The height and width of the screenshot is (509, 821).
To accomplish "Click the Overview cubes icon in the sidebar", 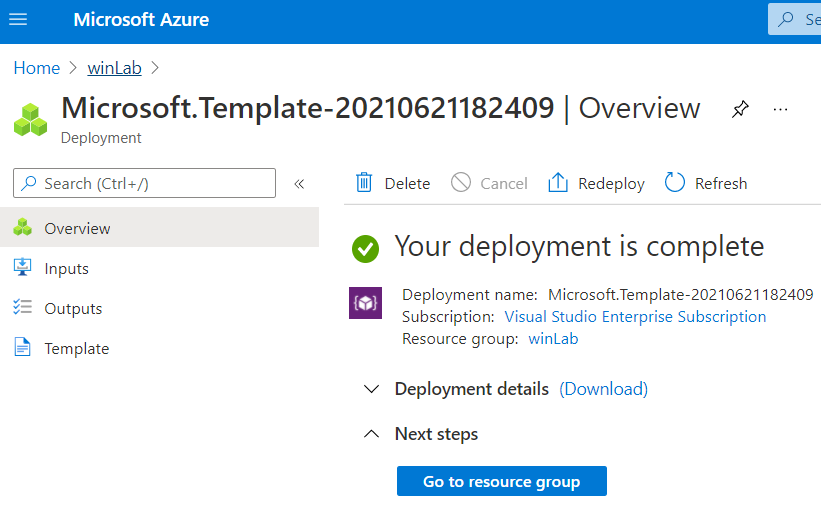I will click(23, 227).
